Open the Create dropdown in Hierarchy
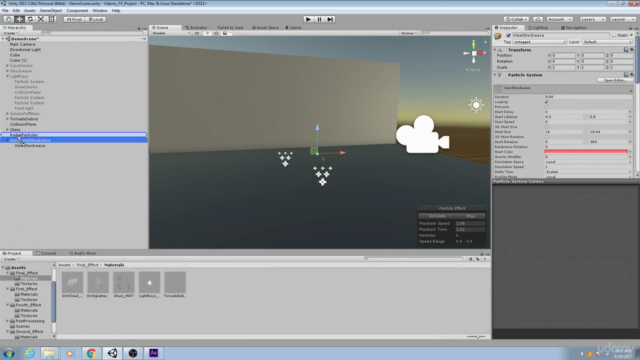The image size is (640, 360). 11,33
